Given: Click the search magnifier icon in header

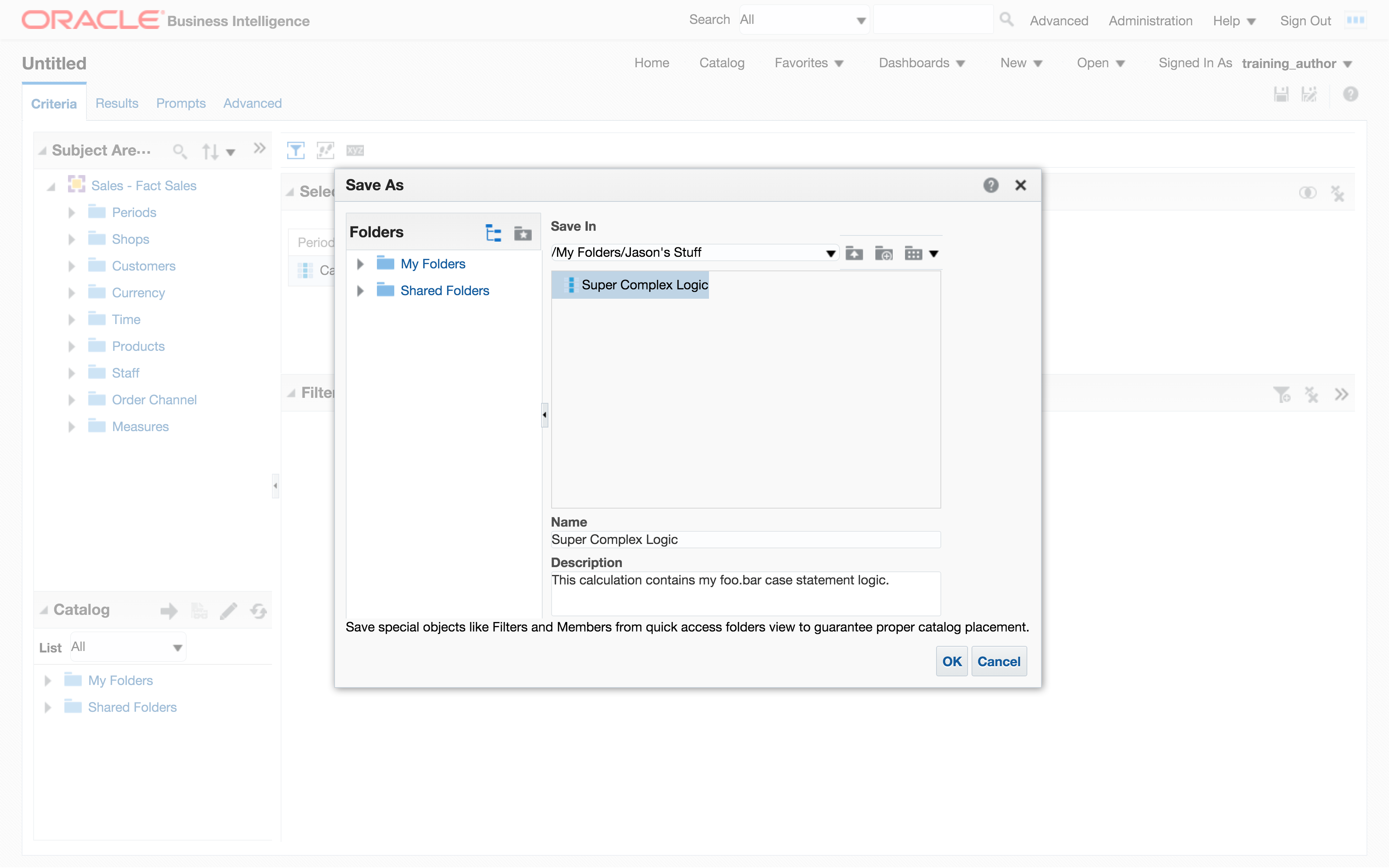Looking at the screenshot, I should tap(1006, 20).
